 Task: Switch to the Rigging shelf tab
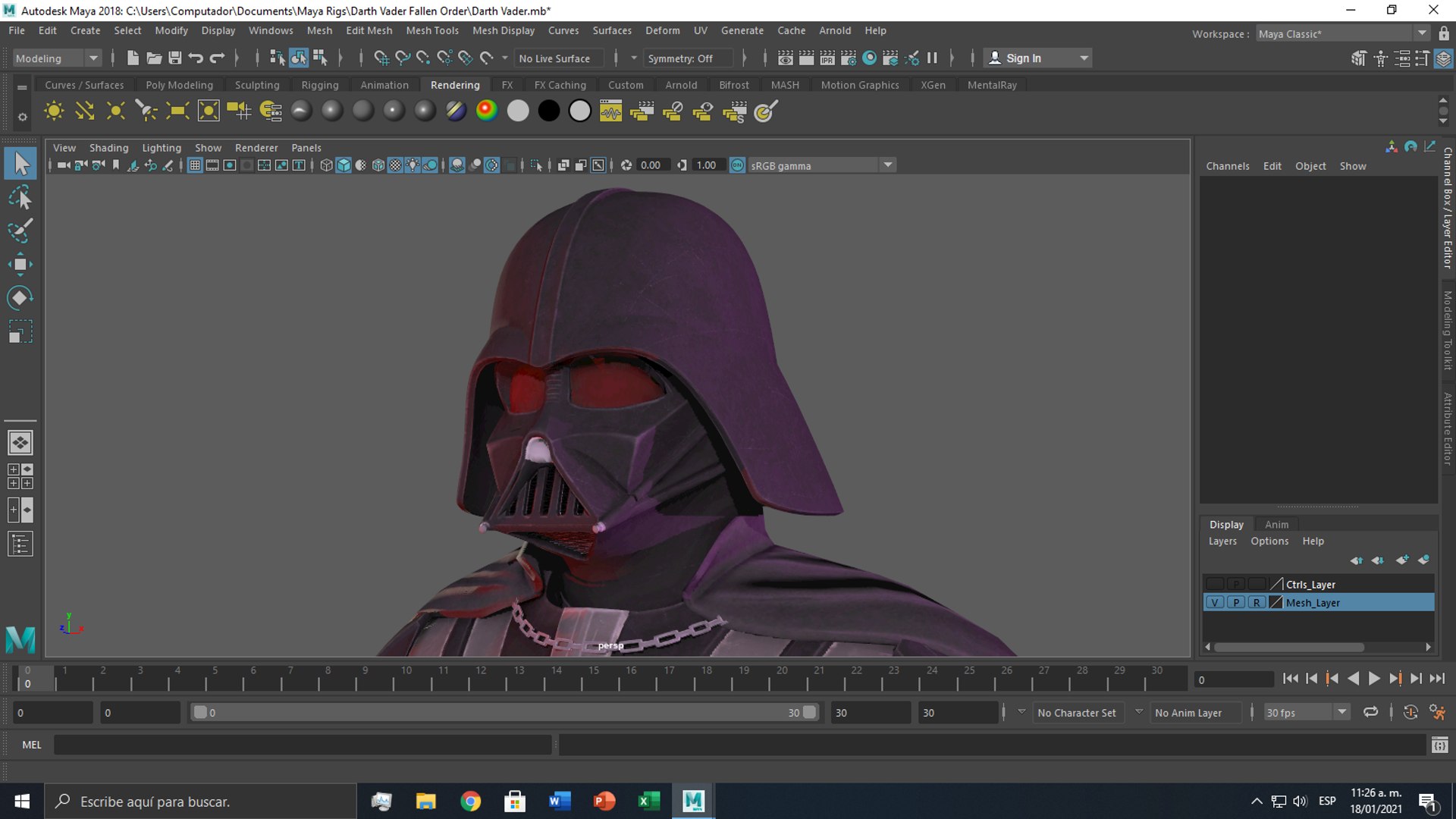coord(320,85)
